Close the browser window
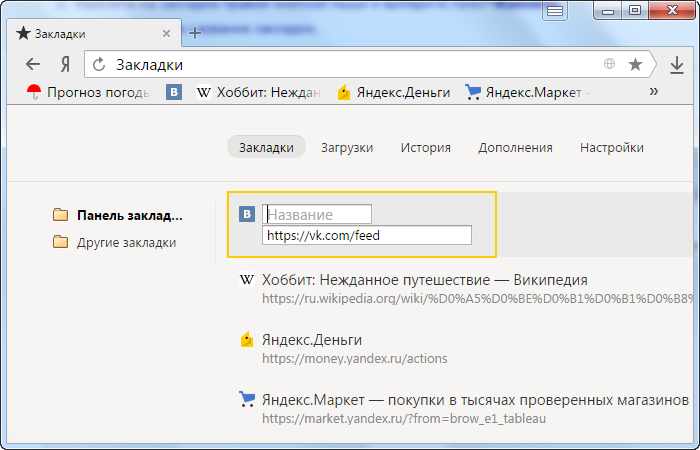700x450 pixels. coord(672,10)
